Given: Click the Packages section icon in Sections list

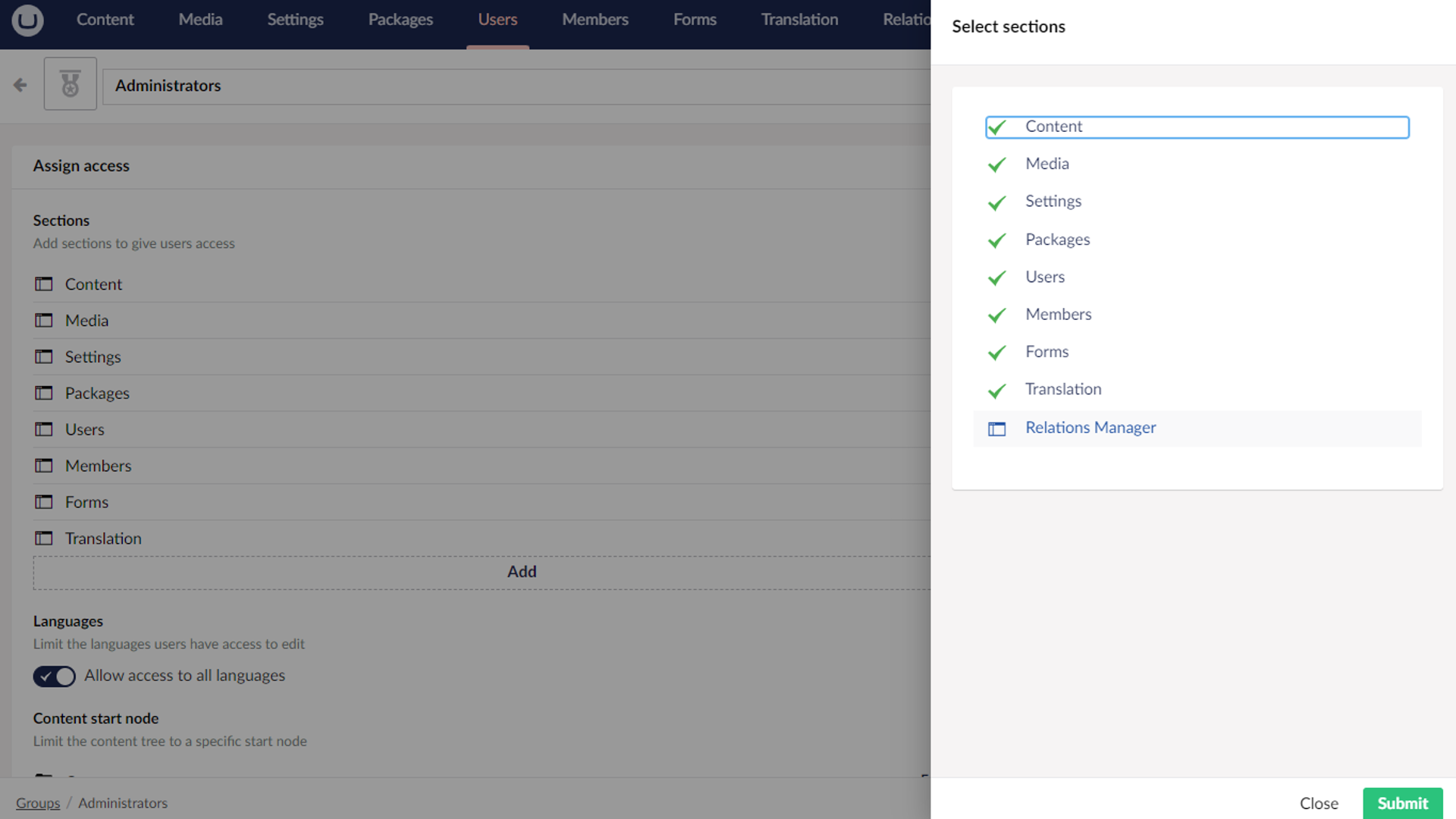Looking at the screenshot, I should pyautogui.click(x=44, y=393).
